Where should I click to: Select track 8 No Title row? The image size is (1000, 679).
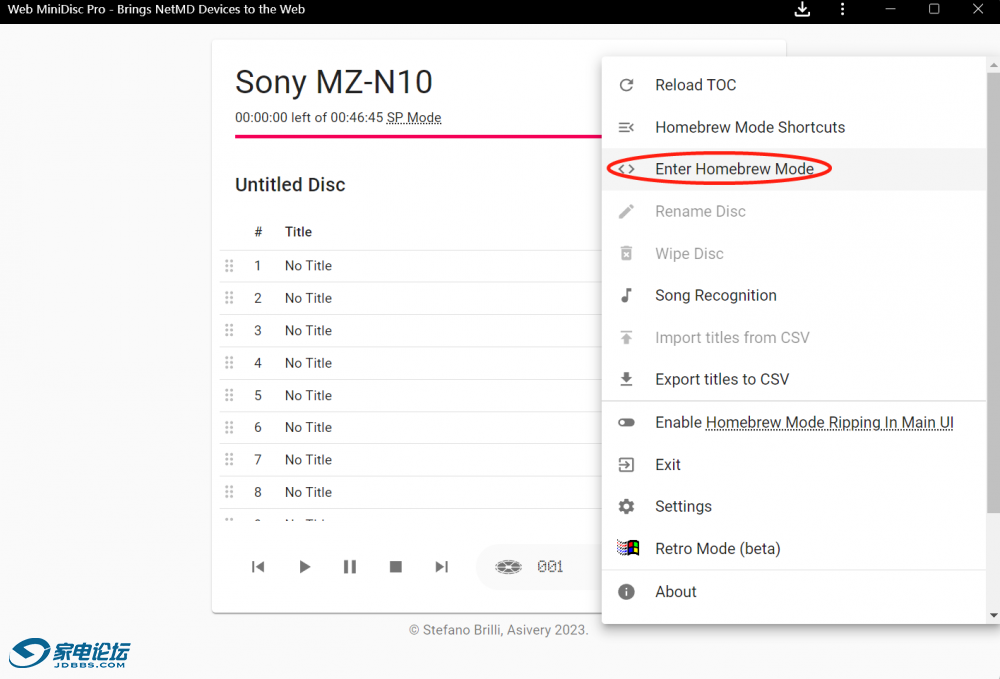(410, 492)
